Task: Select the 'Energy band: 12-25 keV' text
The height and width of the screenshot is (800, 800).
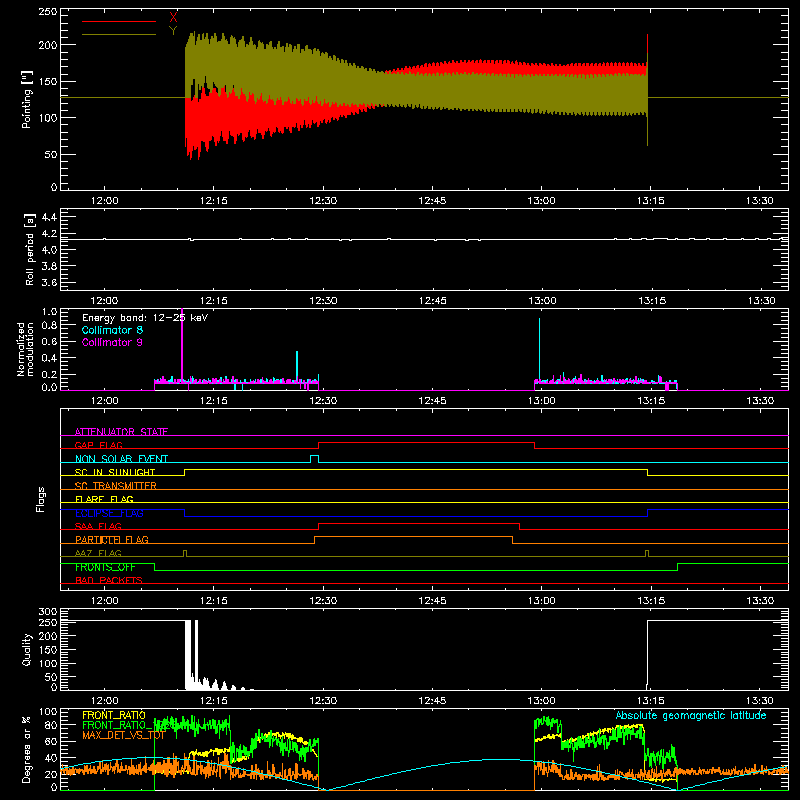Action: 145,318
